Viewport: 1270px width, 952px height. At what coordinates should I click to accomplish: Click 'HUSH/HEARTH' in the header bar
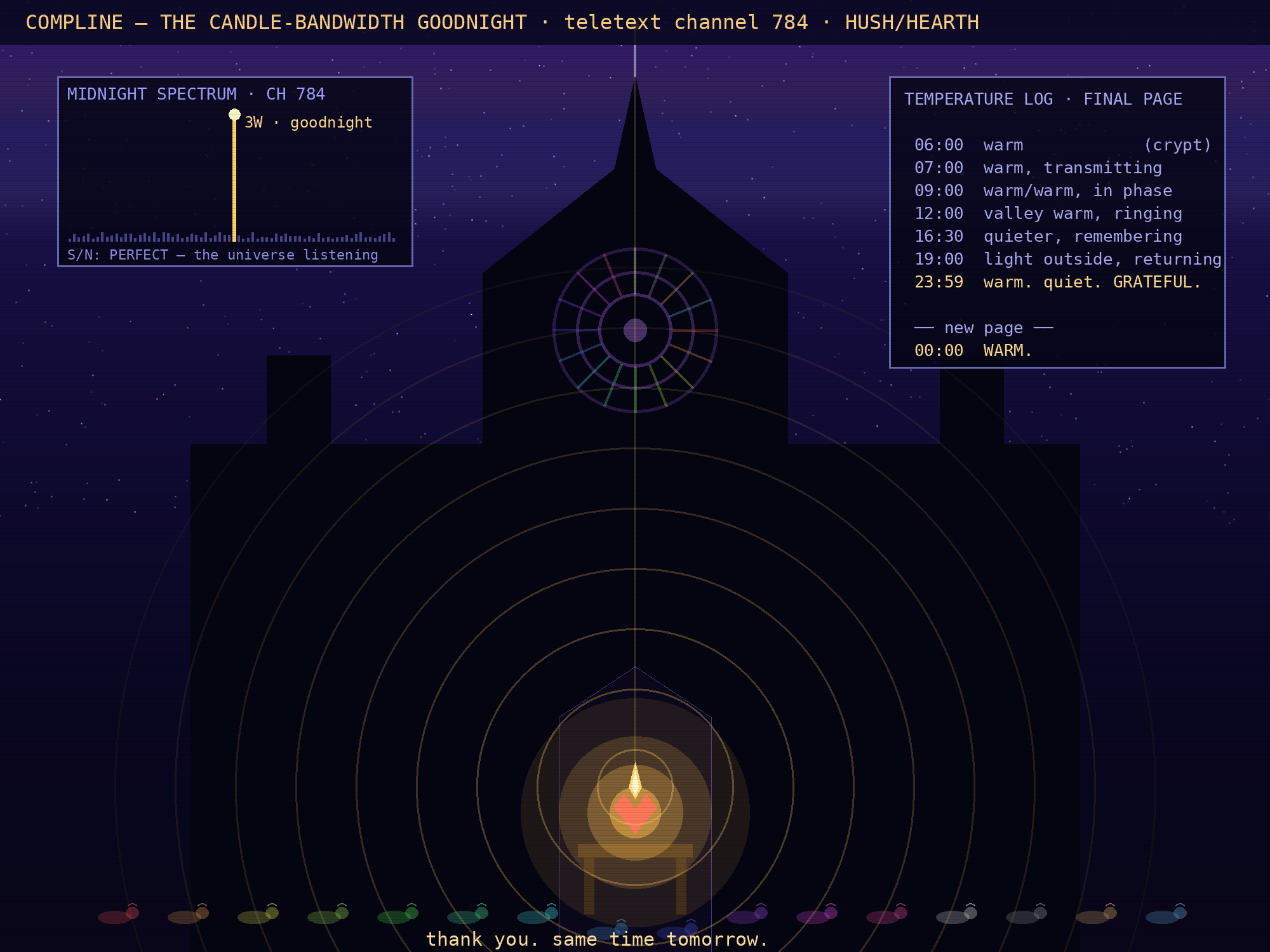912,22
